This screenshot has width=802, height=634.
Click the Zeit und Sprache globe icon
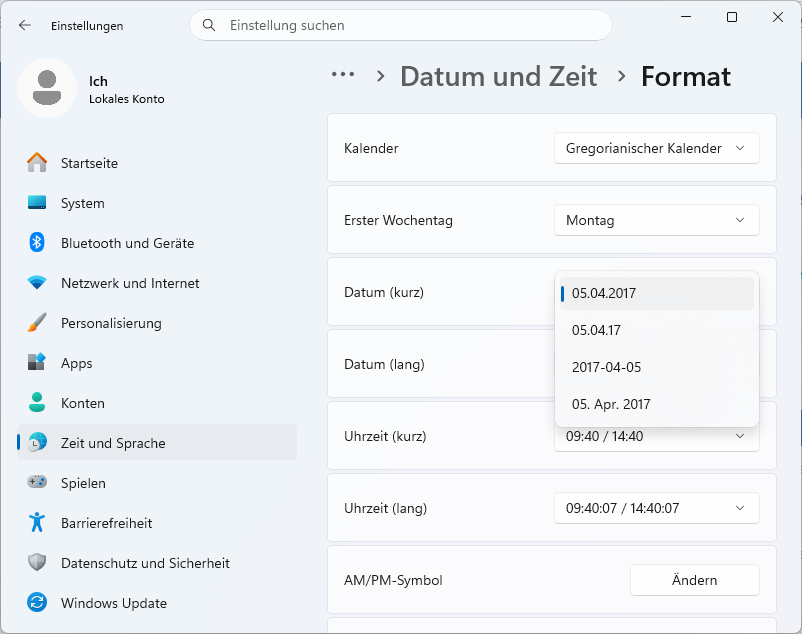pyautogui.click(x=37, y=443)
